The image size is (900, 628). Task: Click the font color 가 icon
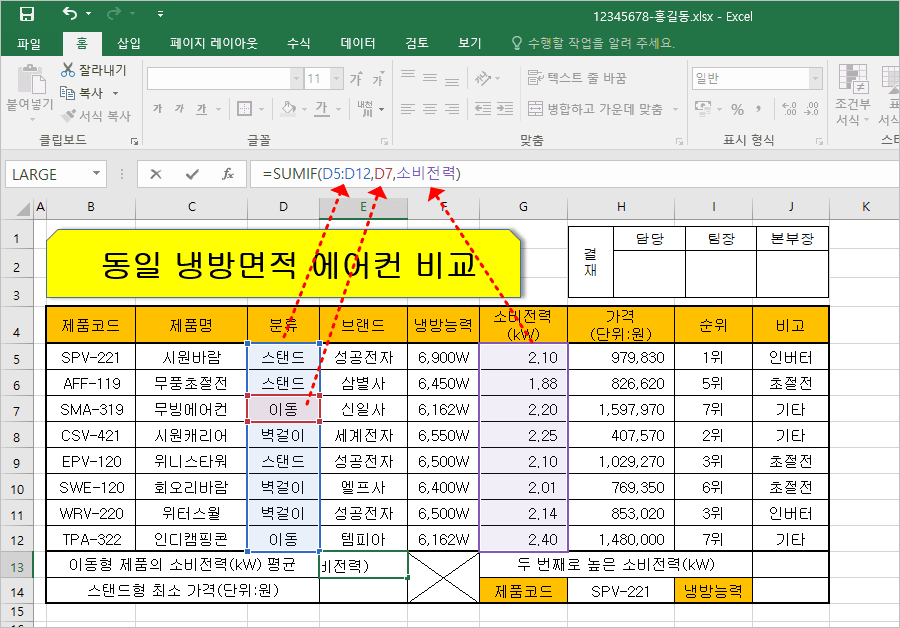click(322, 108)
